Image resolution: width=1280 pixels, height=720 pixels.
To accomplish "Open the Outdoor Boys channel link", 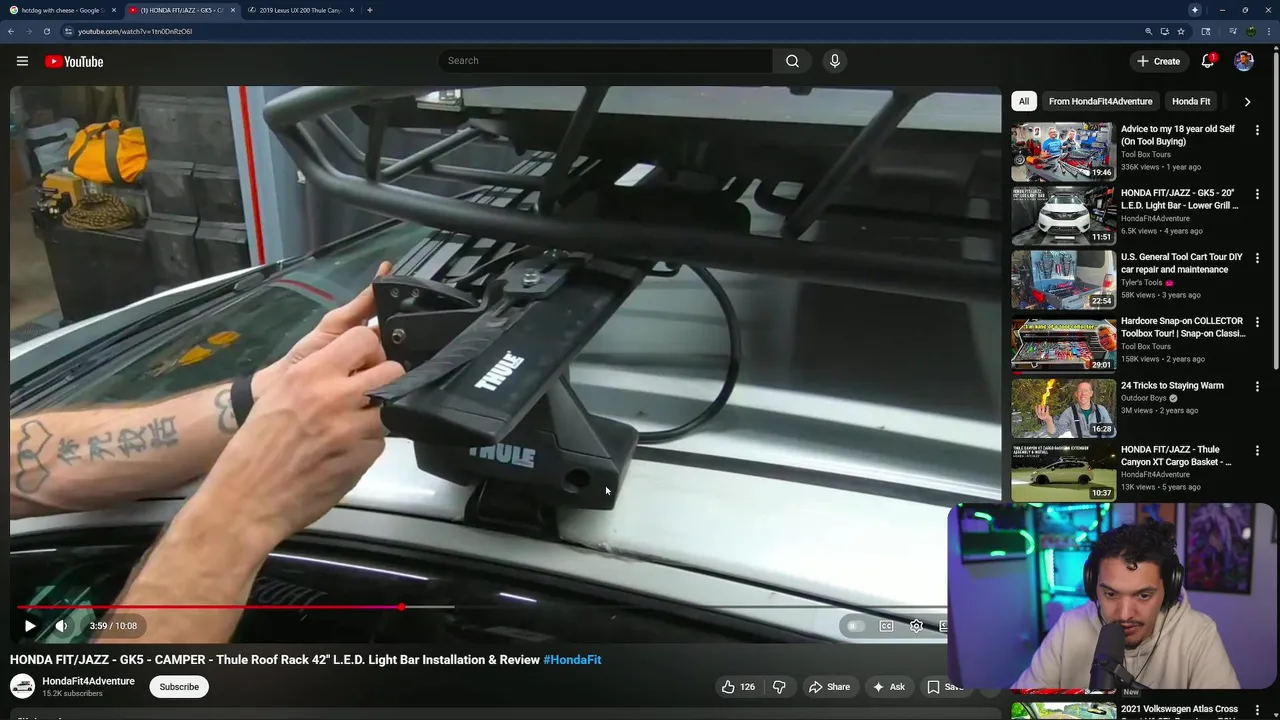I will coord(1144,398).
